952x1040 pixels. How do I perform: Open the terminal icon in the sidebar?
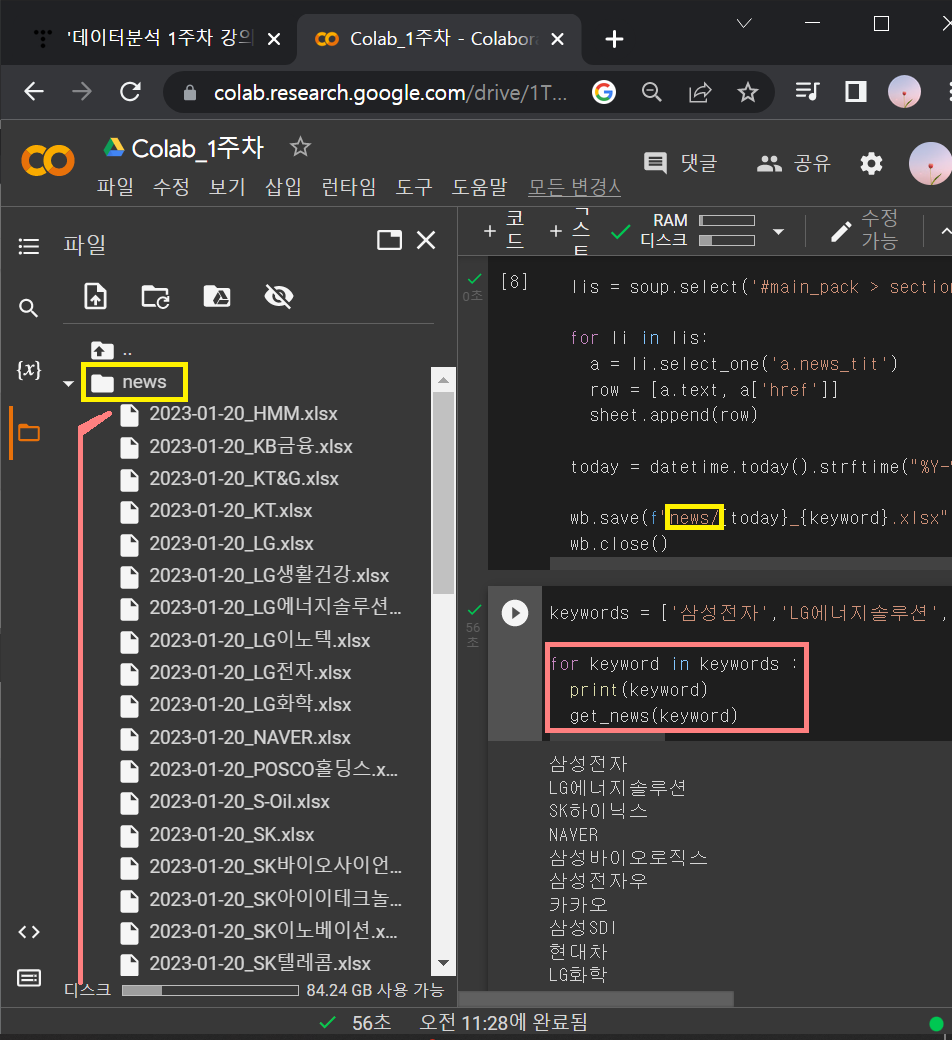click(x=29, y=978)
